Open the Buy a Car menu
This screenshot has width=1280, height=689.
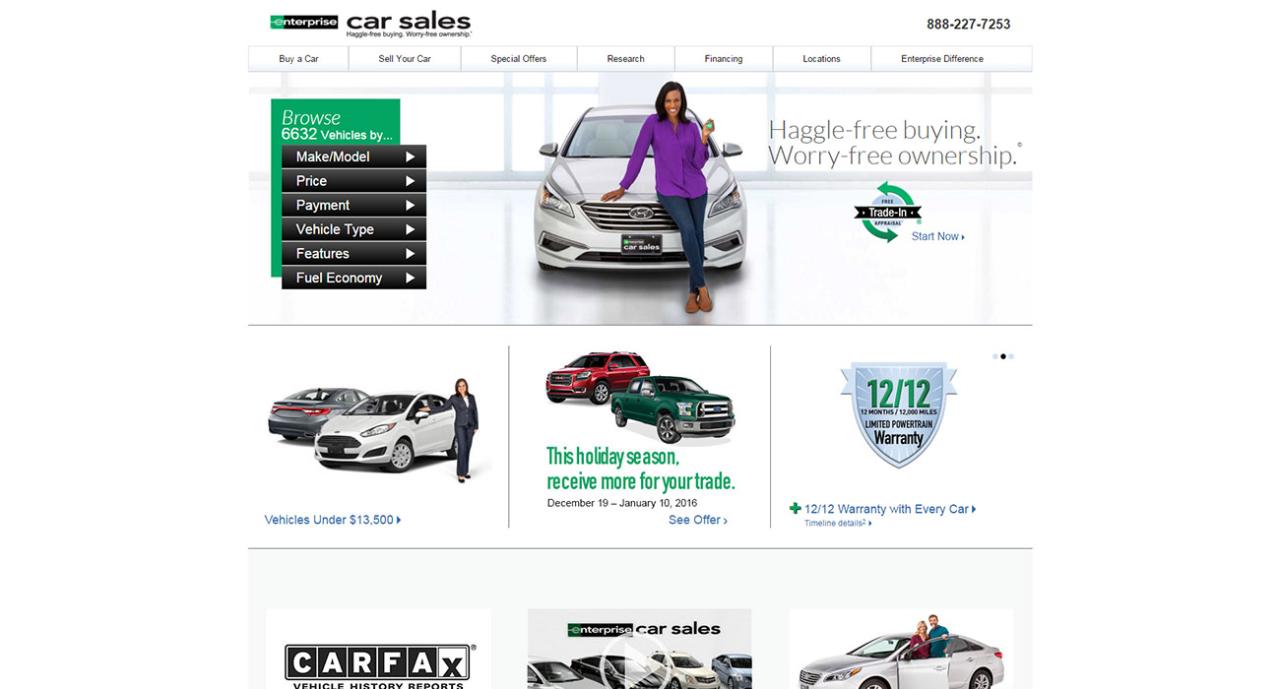coord(298,58)
